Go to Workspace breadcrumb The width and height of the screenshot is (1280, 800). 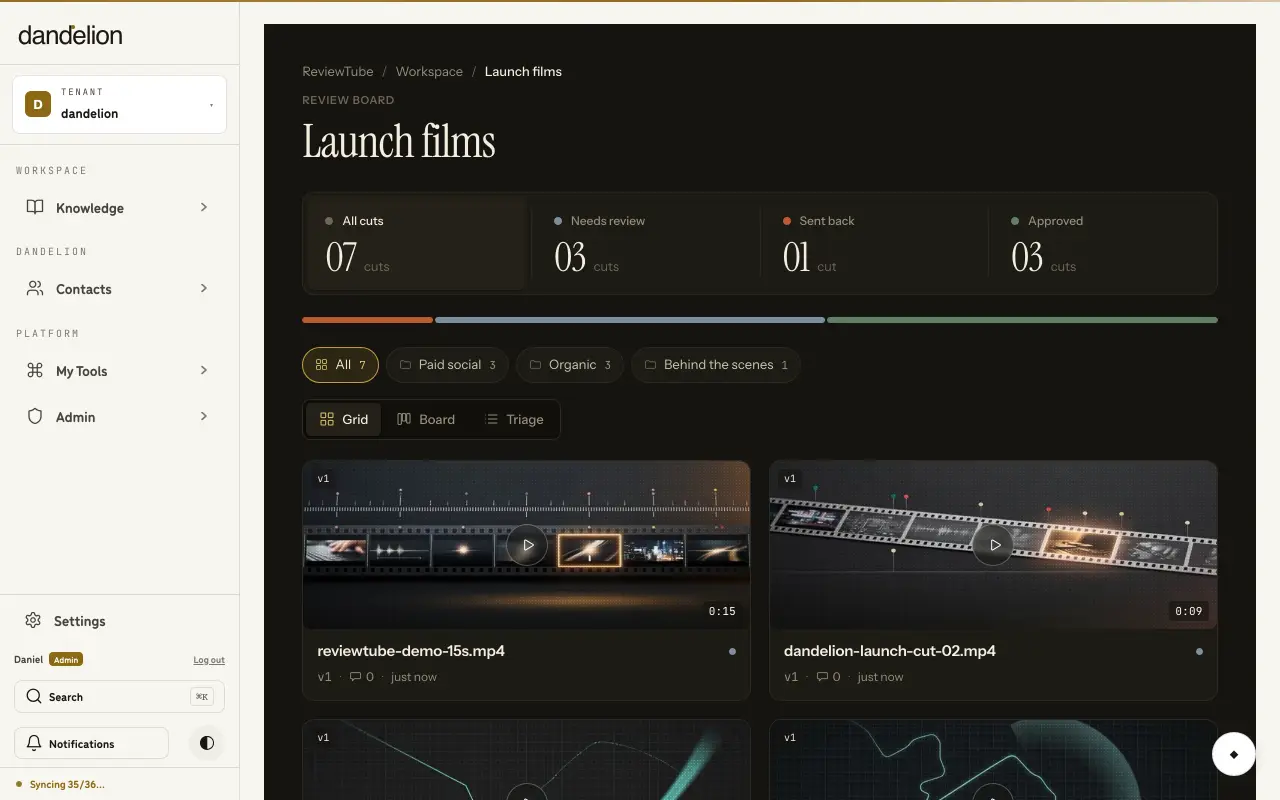429,72
